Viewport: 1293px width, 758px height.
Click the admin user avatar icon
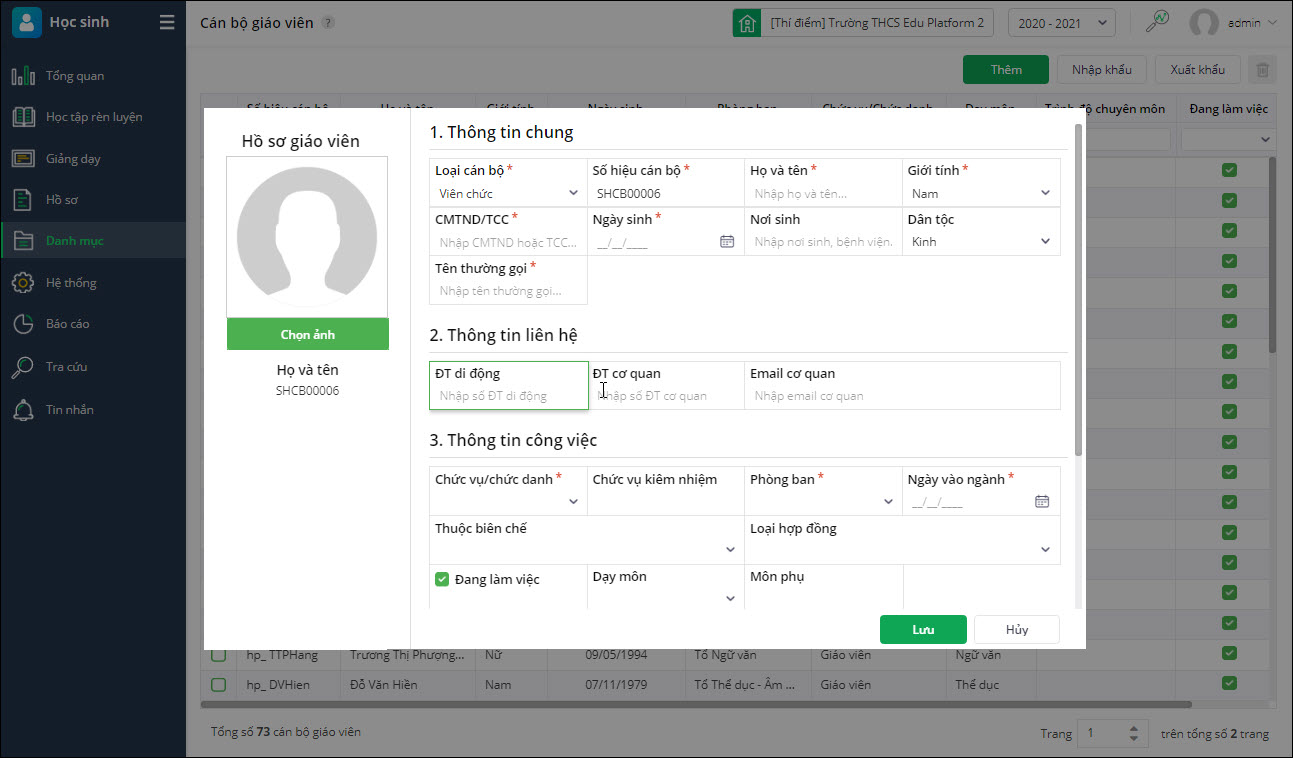click(x=1204, y=23)
